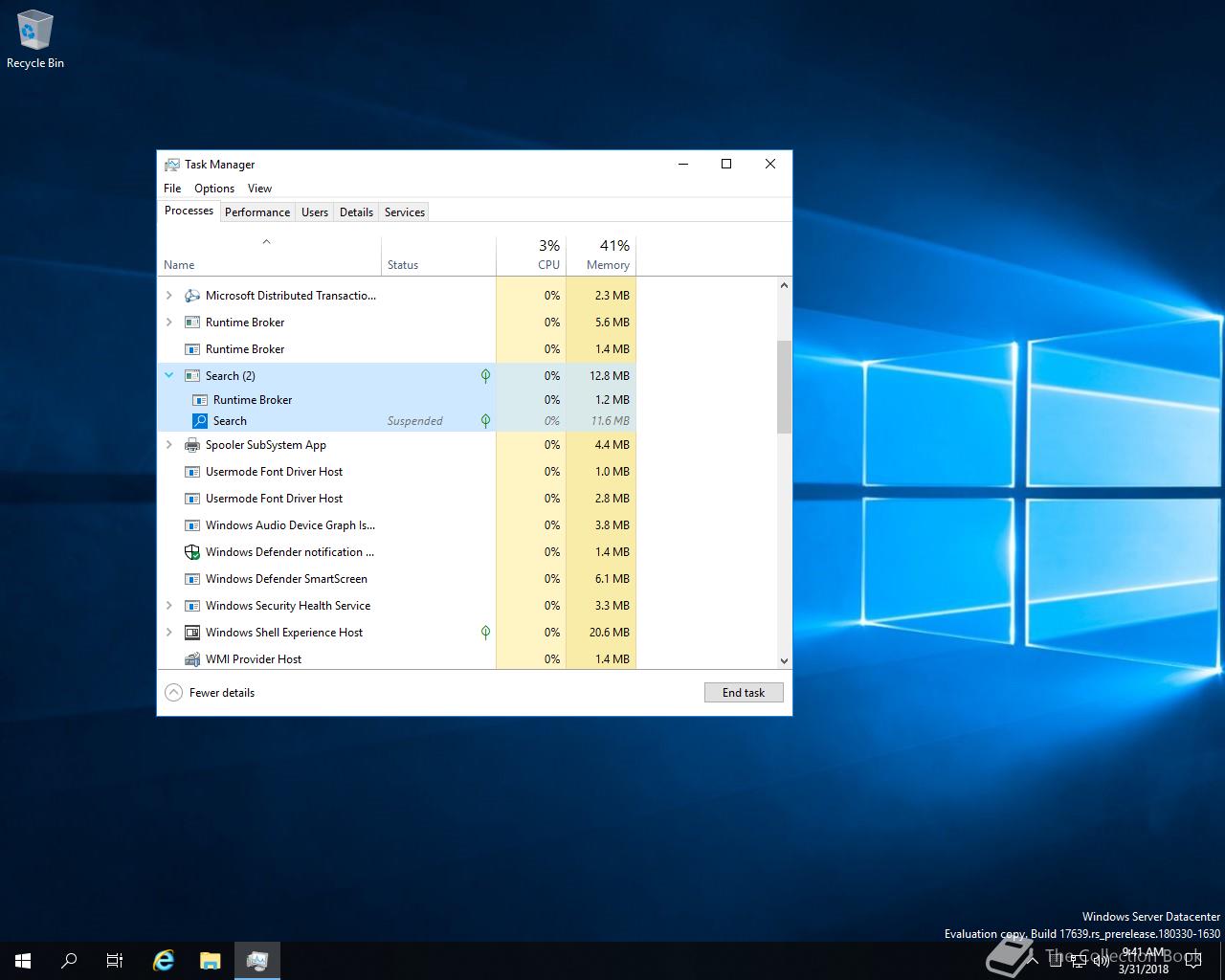Image resolution: width=1225 pixels, height=980 pixels.
Task: Click the Windows Shell Experience Host icon
Action: tap(191, 633)
